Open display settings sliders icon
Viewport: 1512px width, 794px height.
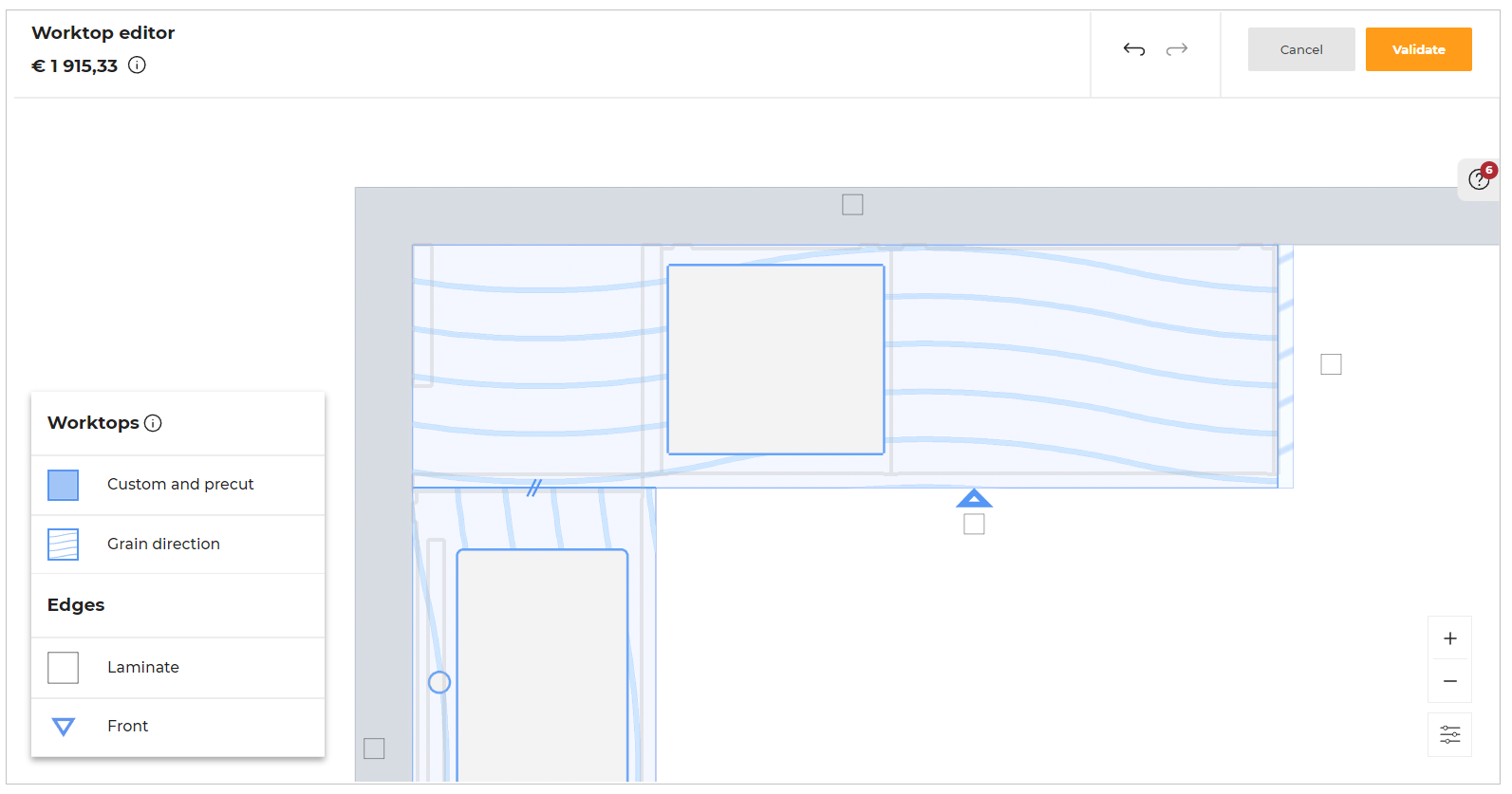click(x=1449, y=735)
